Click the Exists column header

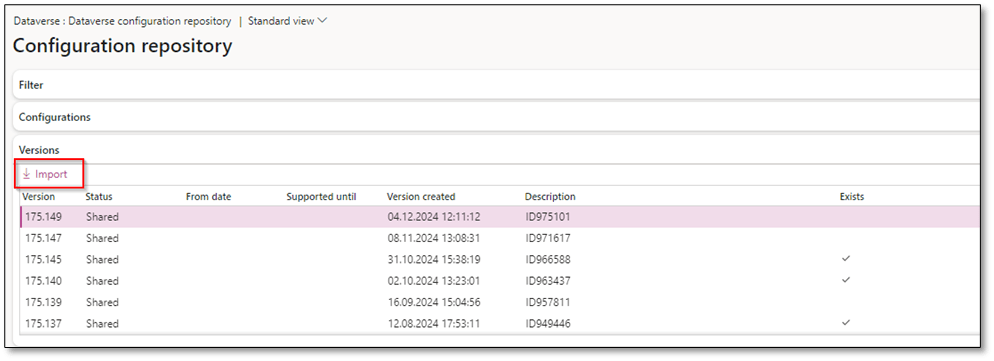852,197
